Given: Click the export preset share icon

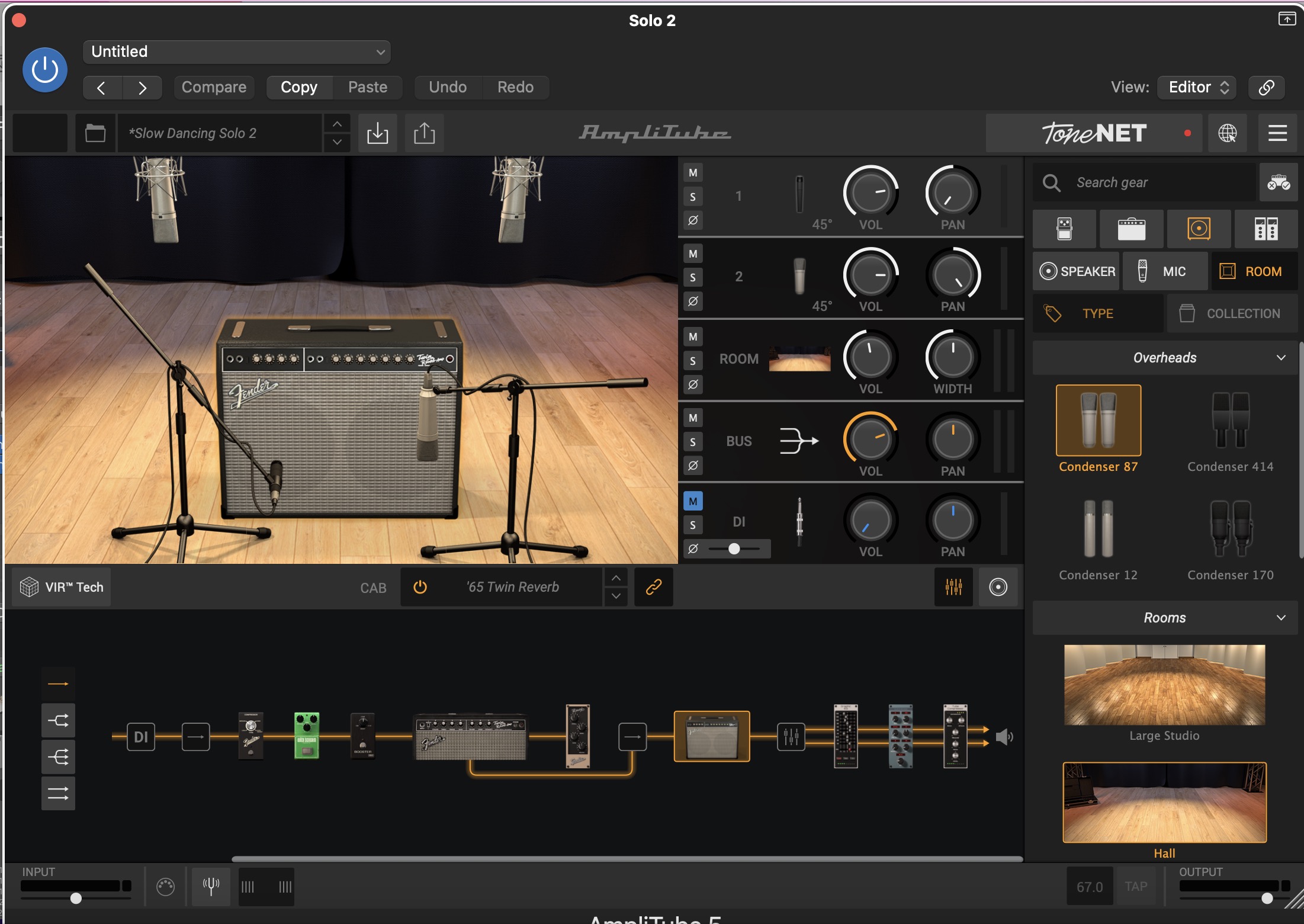Looking at the screenshot, I should 424,133.
